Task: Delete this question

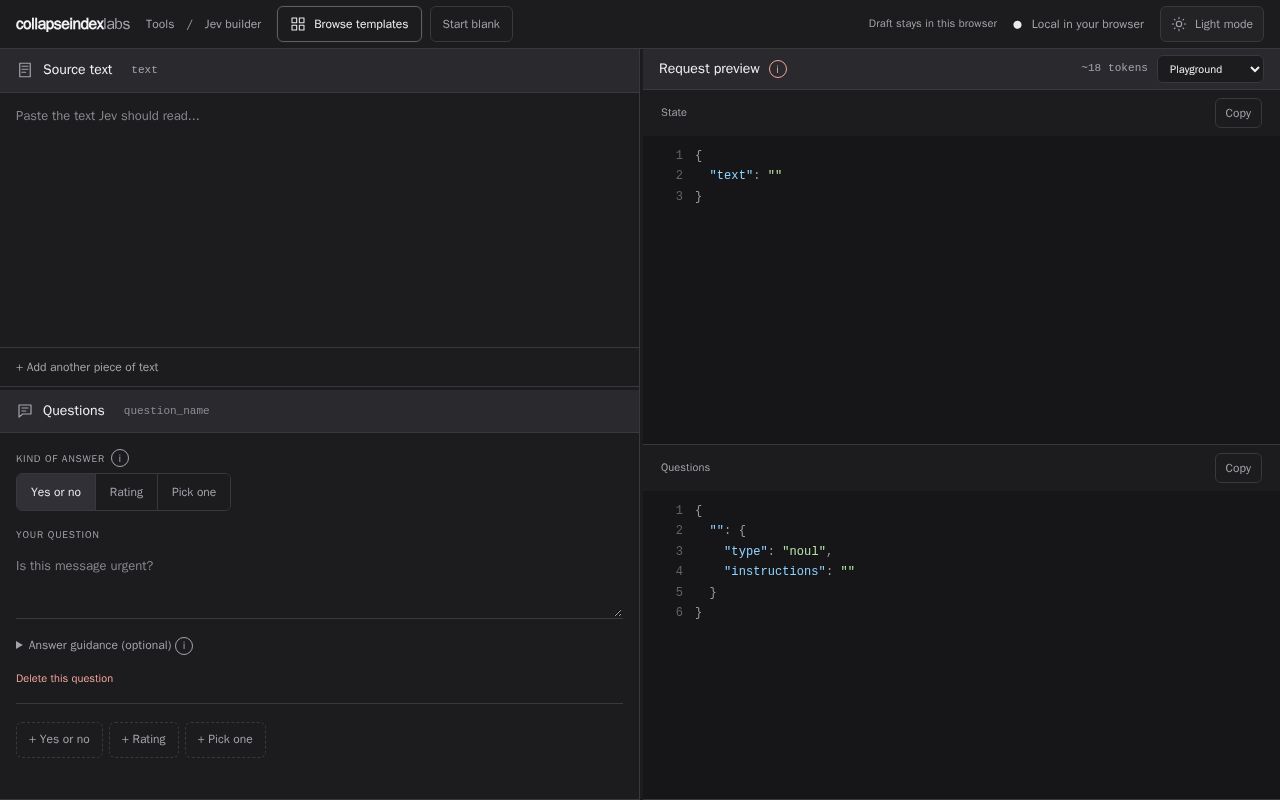Action: (64, 678)
